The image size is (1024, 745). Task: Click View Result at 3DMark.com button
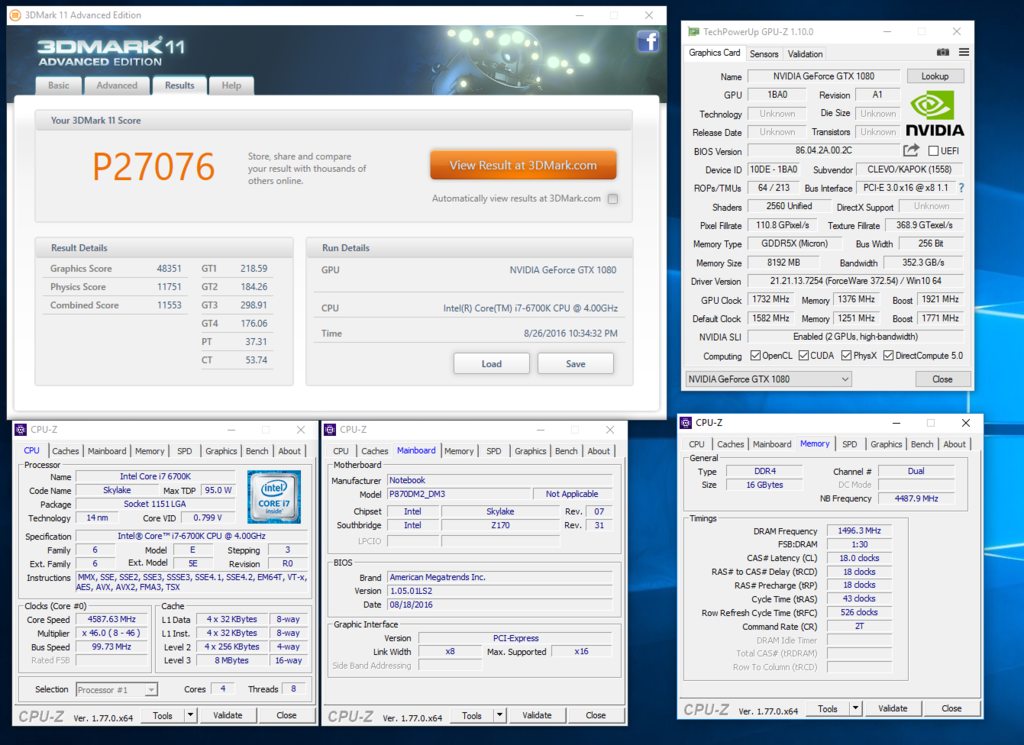coord(523,165)
